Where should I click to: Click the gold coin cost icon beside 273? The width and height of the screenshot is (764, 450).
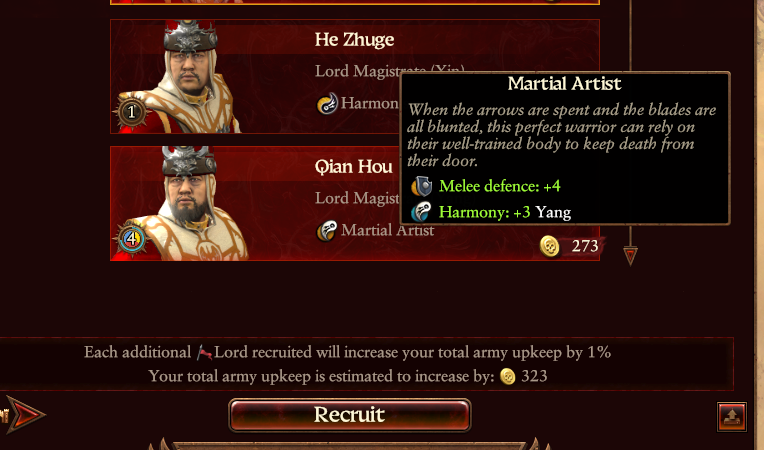pos(550,246)
